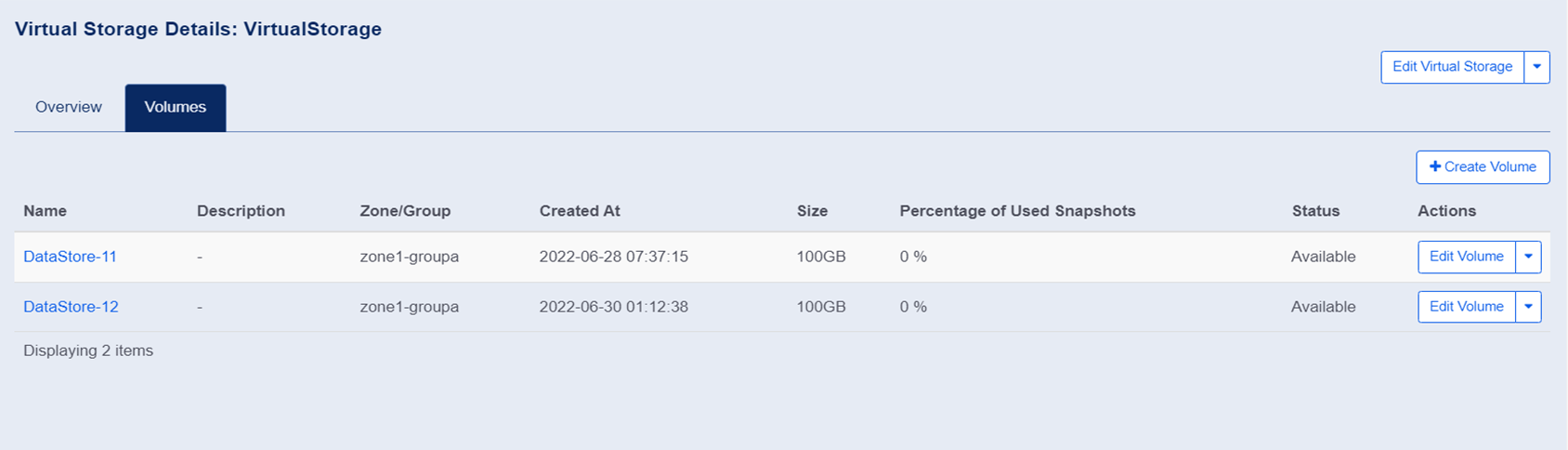Click the Zone/Group column header
1568x450 pixels.
405,211
